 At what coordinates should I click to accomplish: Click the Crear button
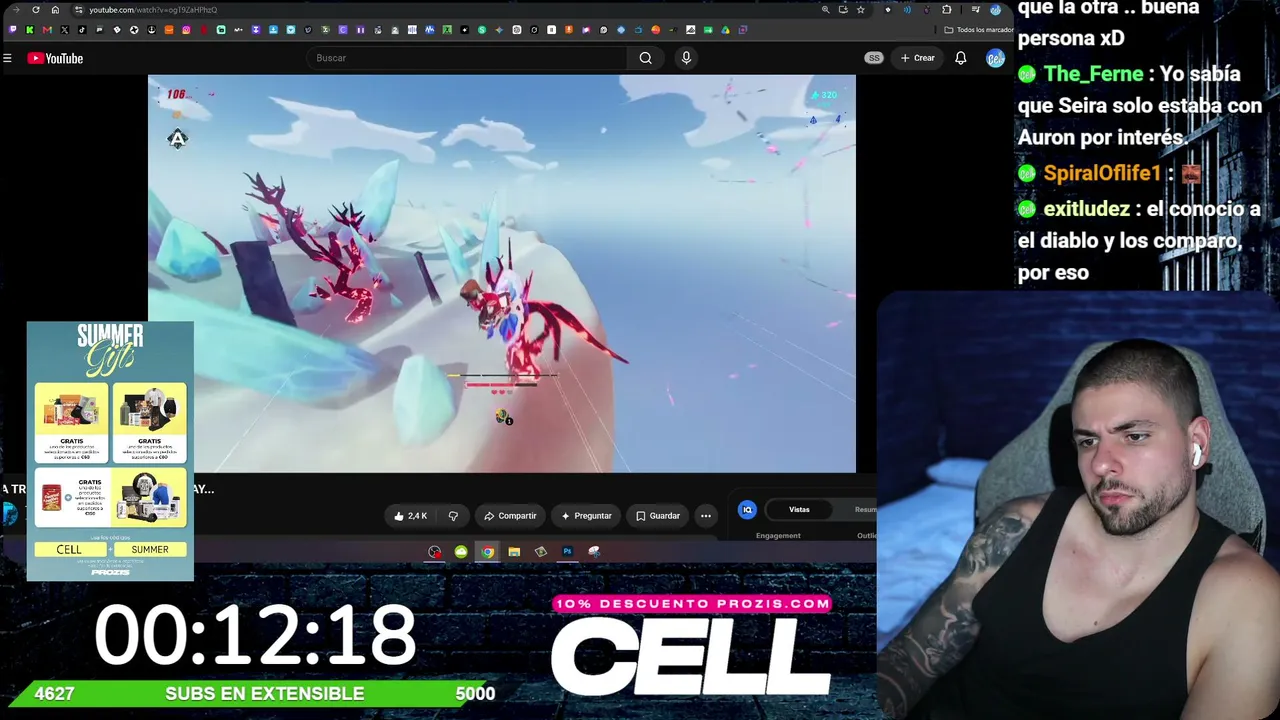pos(917,58)
